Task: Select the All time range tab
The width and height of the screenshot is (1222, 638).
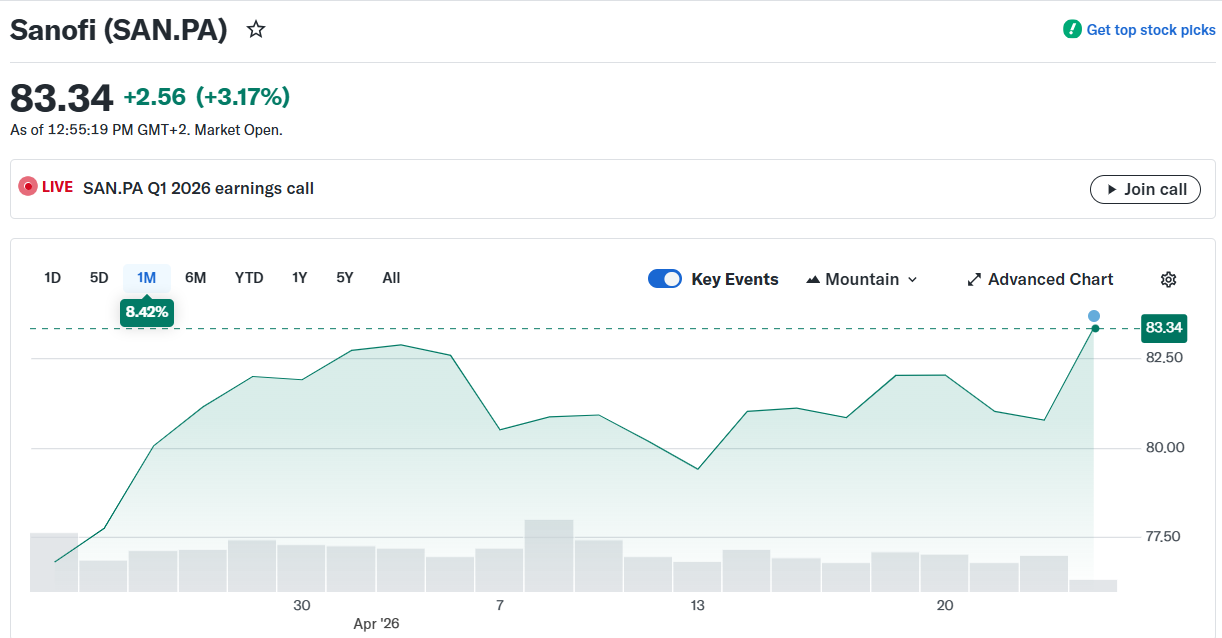Action: pos(391,278)
